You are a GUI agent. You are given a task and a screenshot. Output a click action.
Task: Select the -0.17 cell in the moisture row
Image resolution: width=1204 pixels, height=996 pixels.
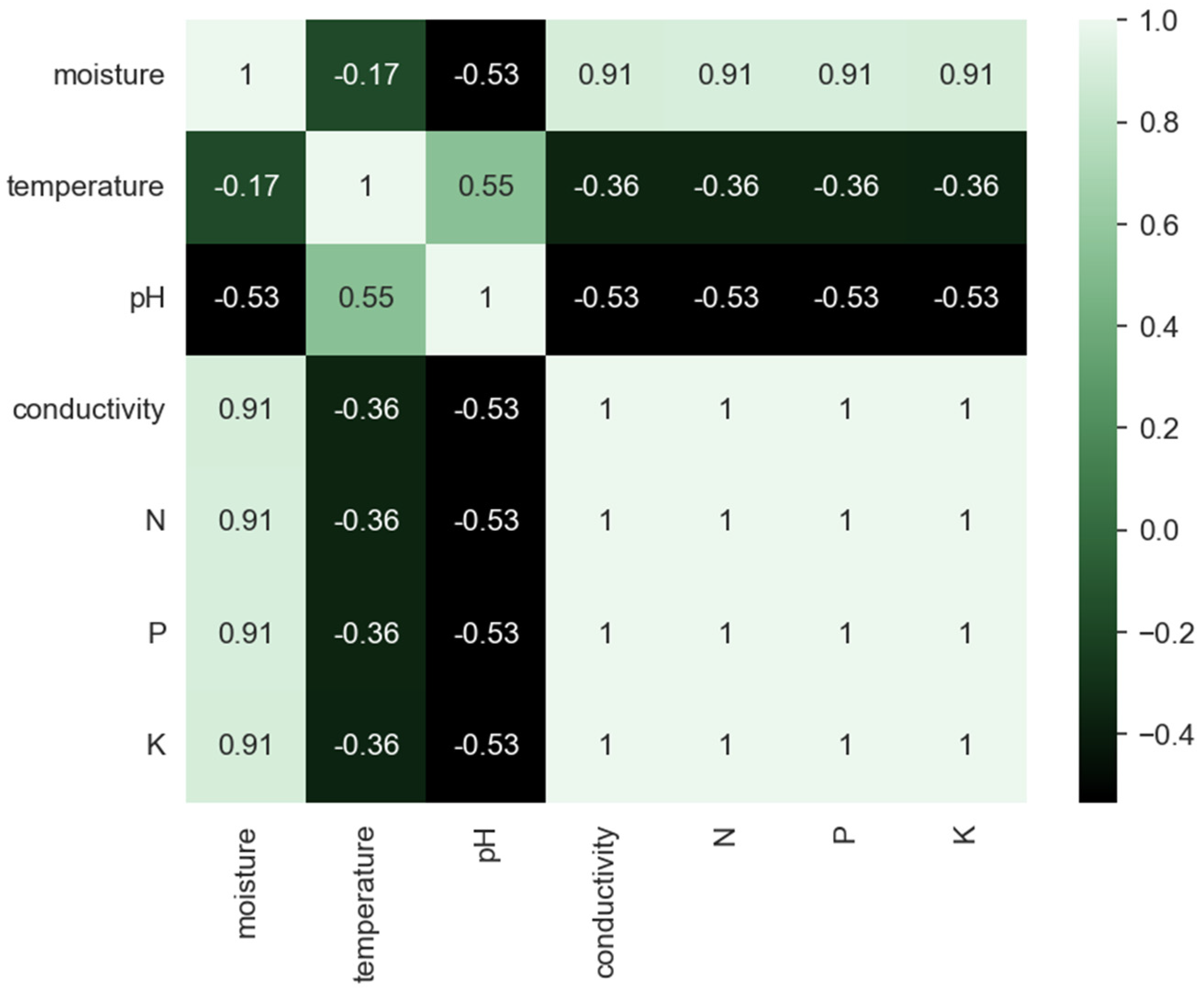tap(366, 75)
